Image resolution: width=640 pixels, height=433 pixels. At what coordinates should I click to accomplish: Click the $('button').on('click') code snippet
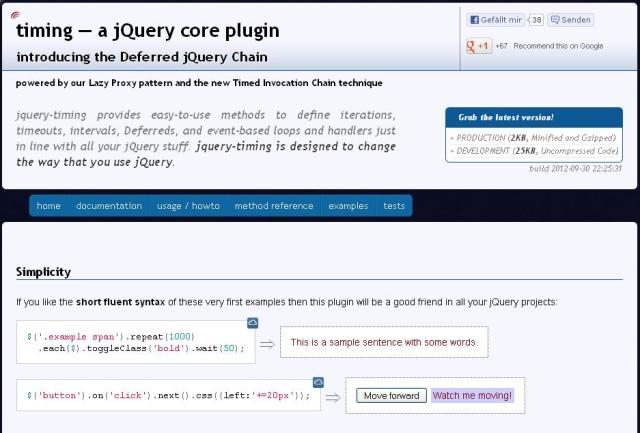(169, 395)
